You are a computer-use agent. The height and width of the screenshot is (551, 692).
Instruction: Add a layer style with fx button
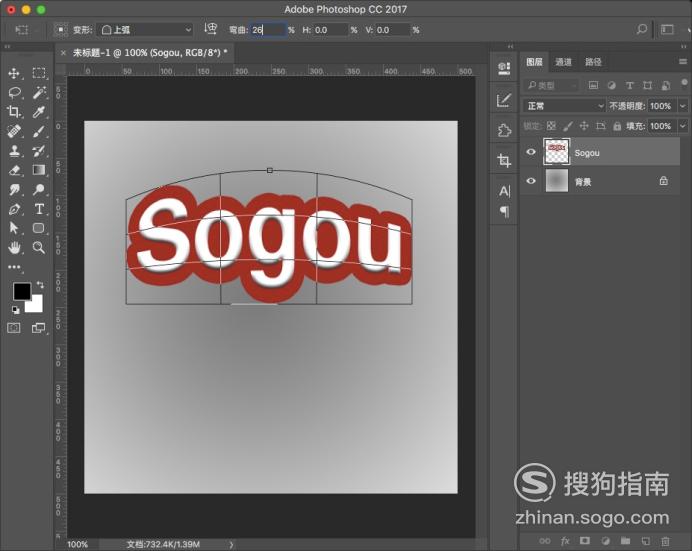coord(565,541)
